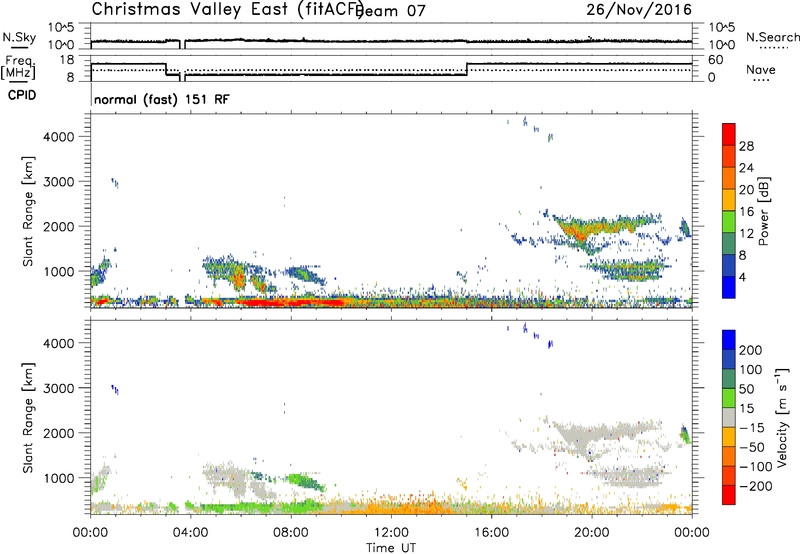Click the '20:00' time axis tick label
Viewport: 800px width, 554px height.
tap(592, 533)
